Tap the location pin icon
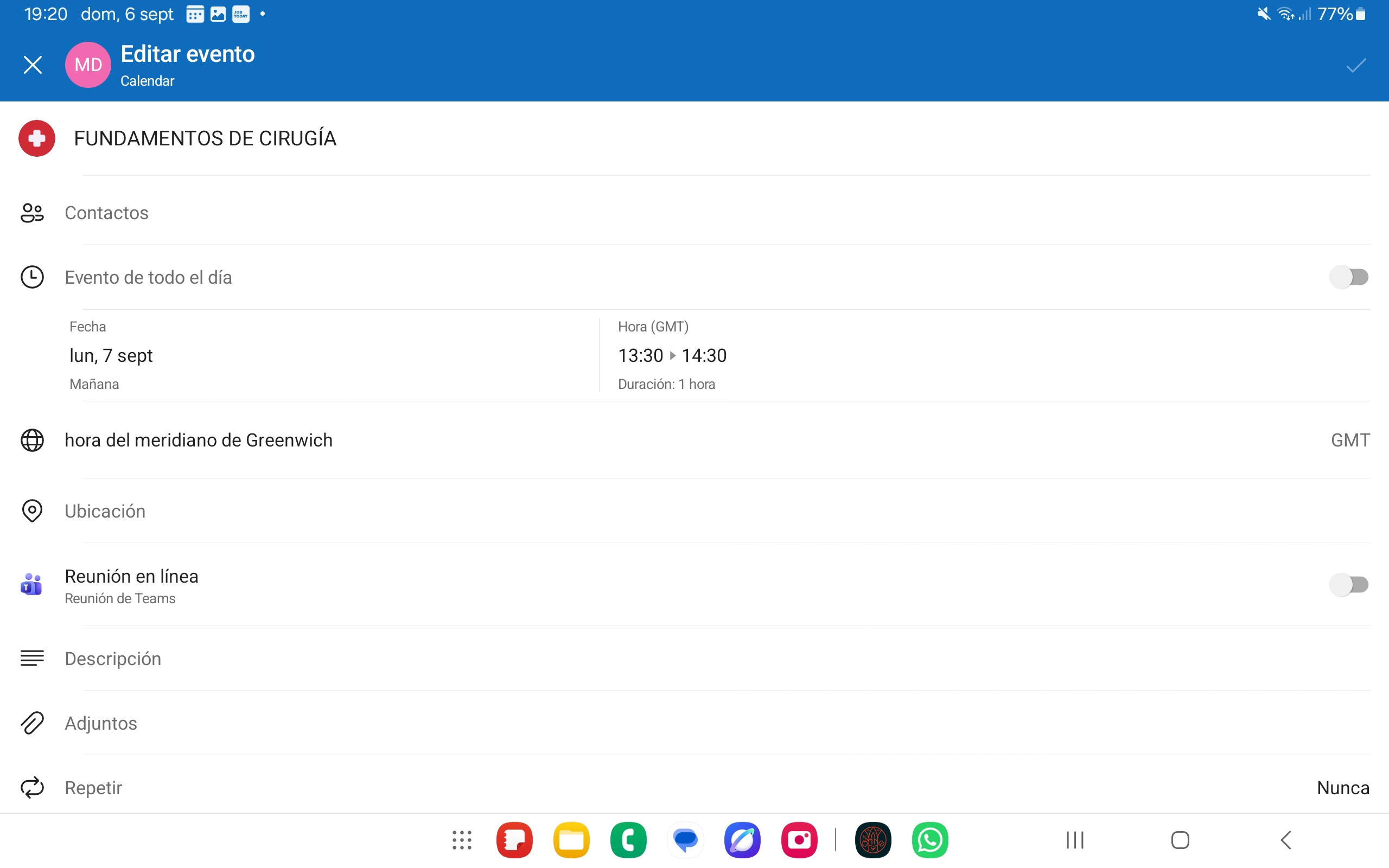1389x868 pixels. [x=32, y=511]
